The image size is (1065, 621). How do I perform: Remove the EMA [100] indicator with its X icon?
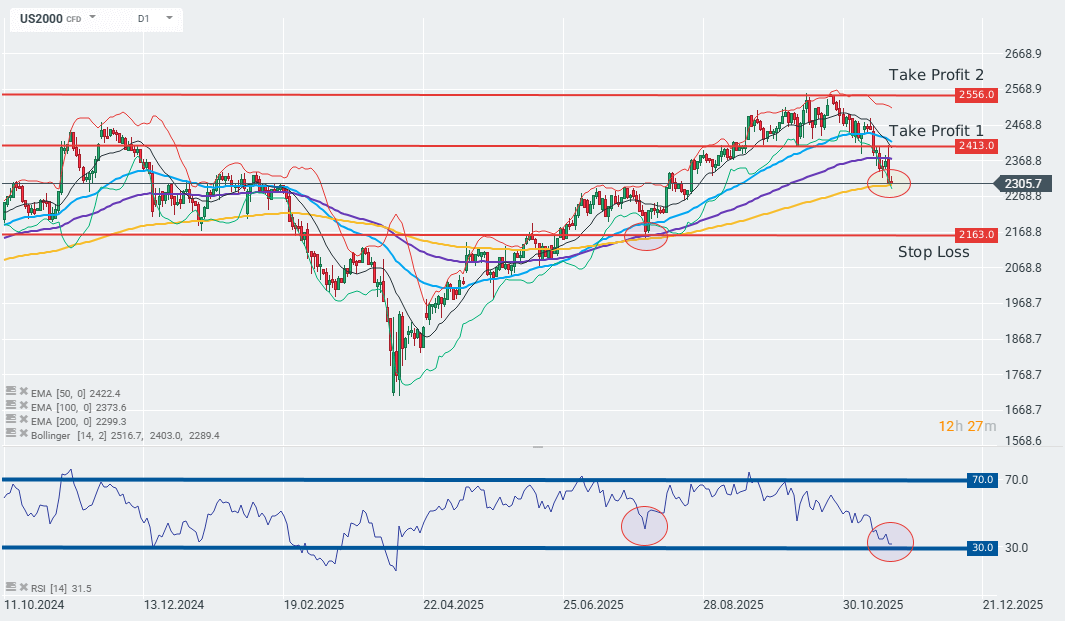coord(23,407)
